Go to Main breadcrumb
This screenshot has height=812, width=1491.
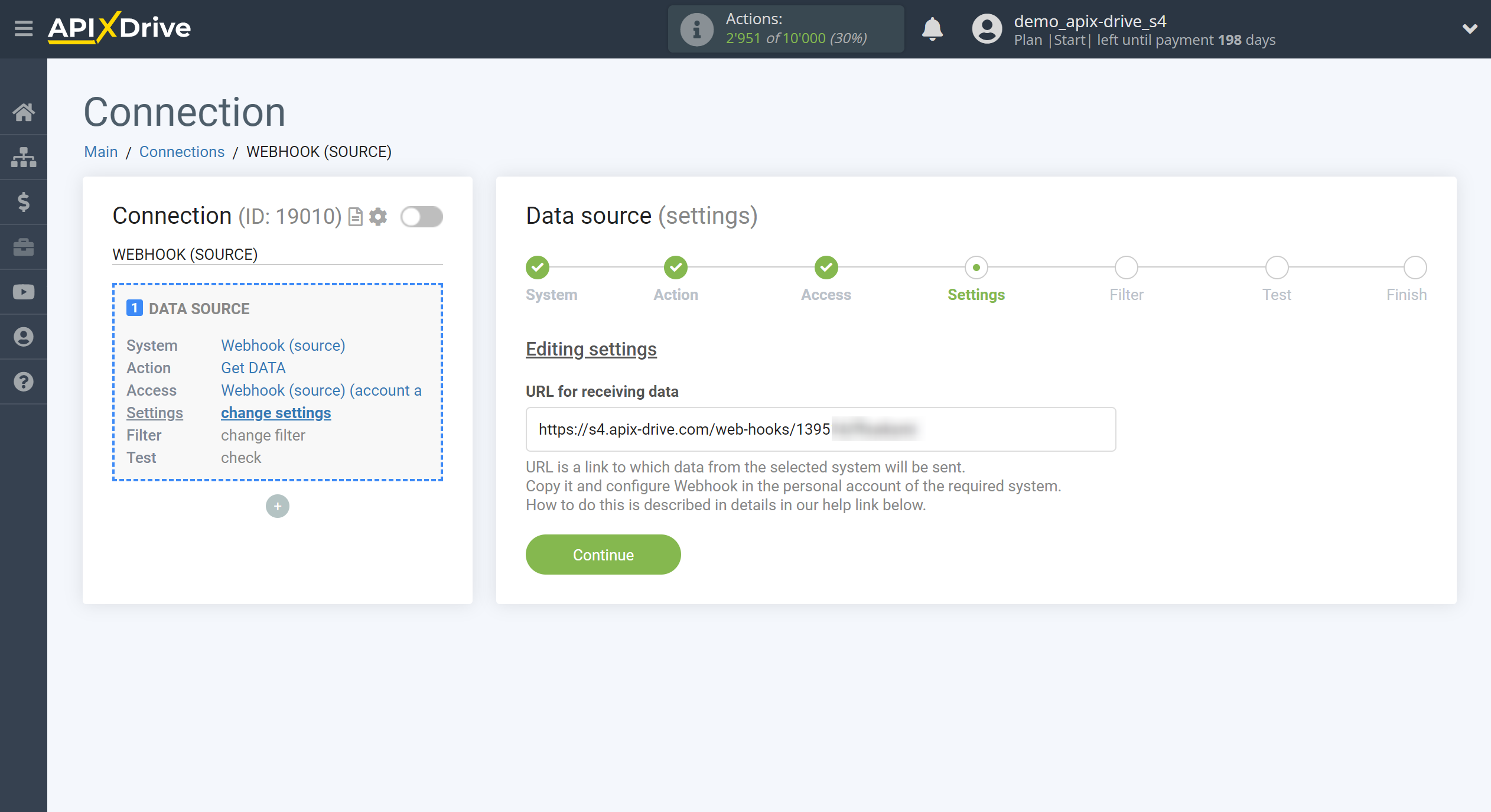(101, 152)
